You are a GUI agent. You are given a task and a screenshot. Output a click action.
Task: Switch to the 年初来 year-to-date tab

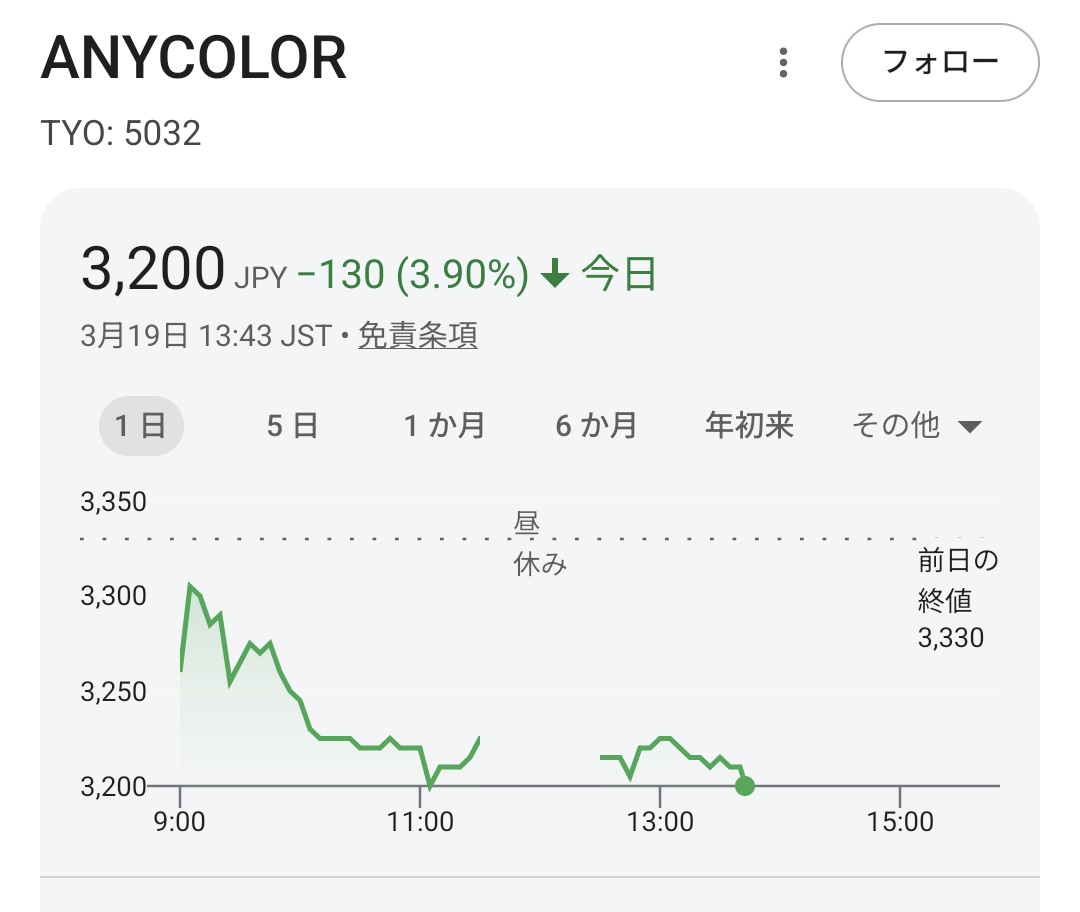tap(749, 426)
